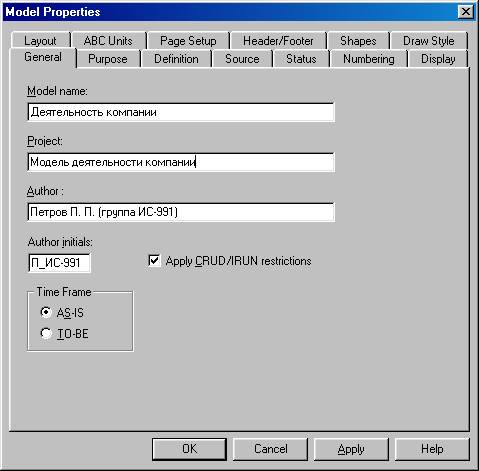Open the Display tab
Image resolution: width=479 pixels, height=471 pixels.
438,59
